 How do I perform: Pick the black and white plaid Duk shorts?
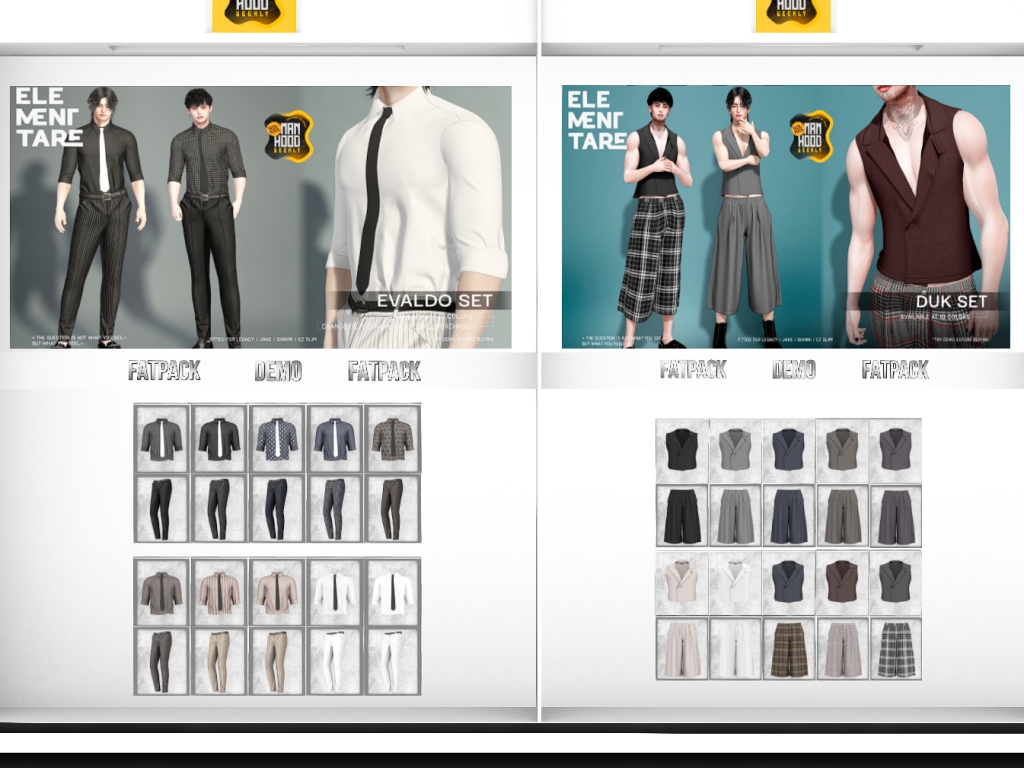(895, 648)
